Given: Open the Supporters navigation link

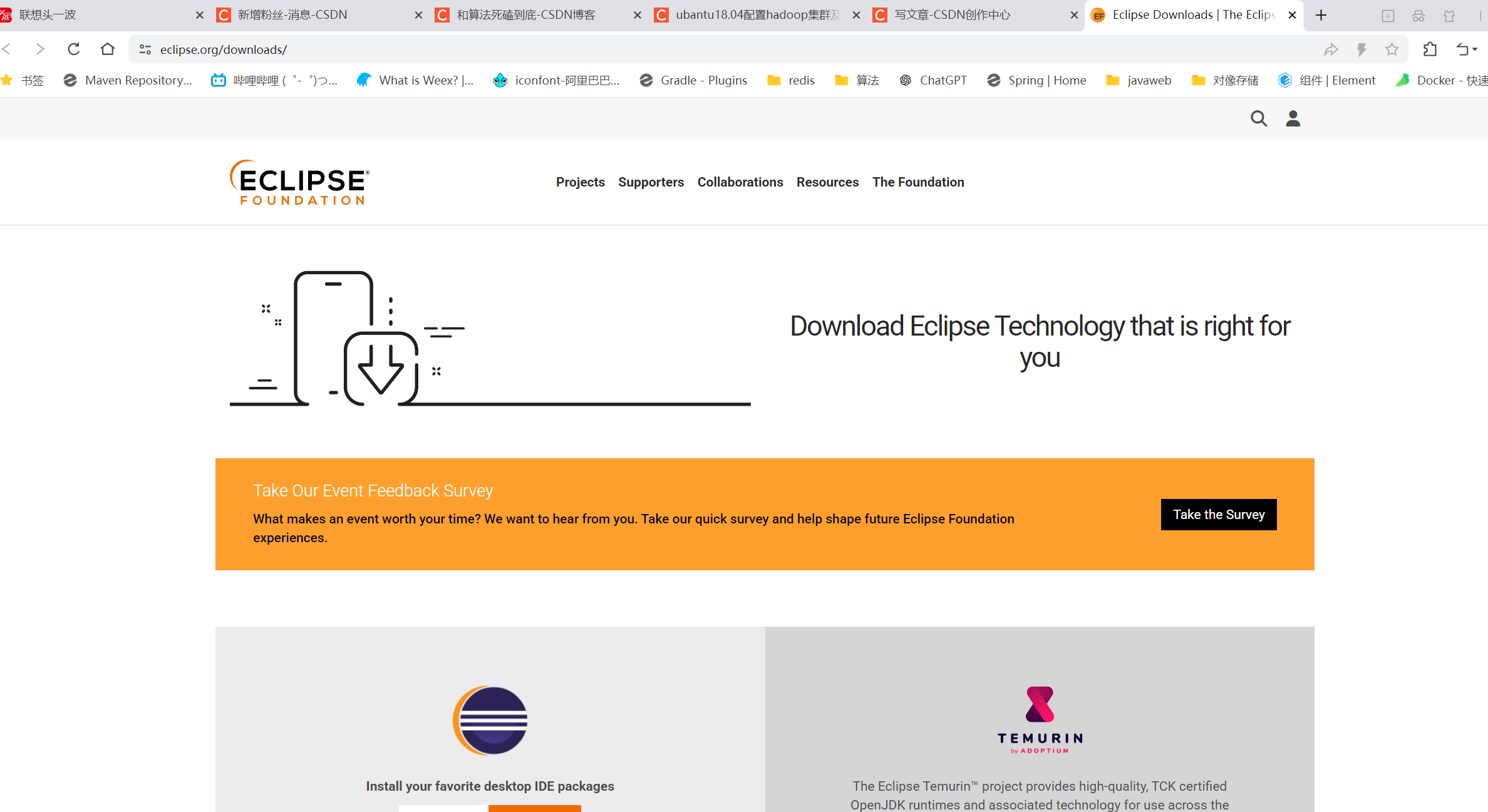Looking at the screenshot, I should click(651, 182).
